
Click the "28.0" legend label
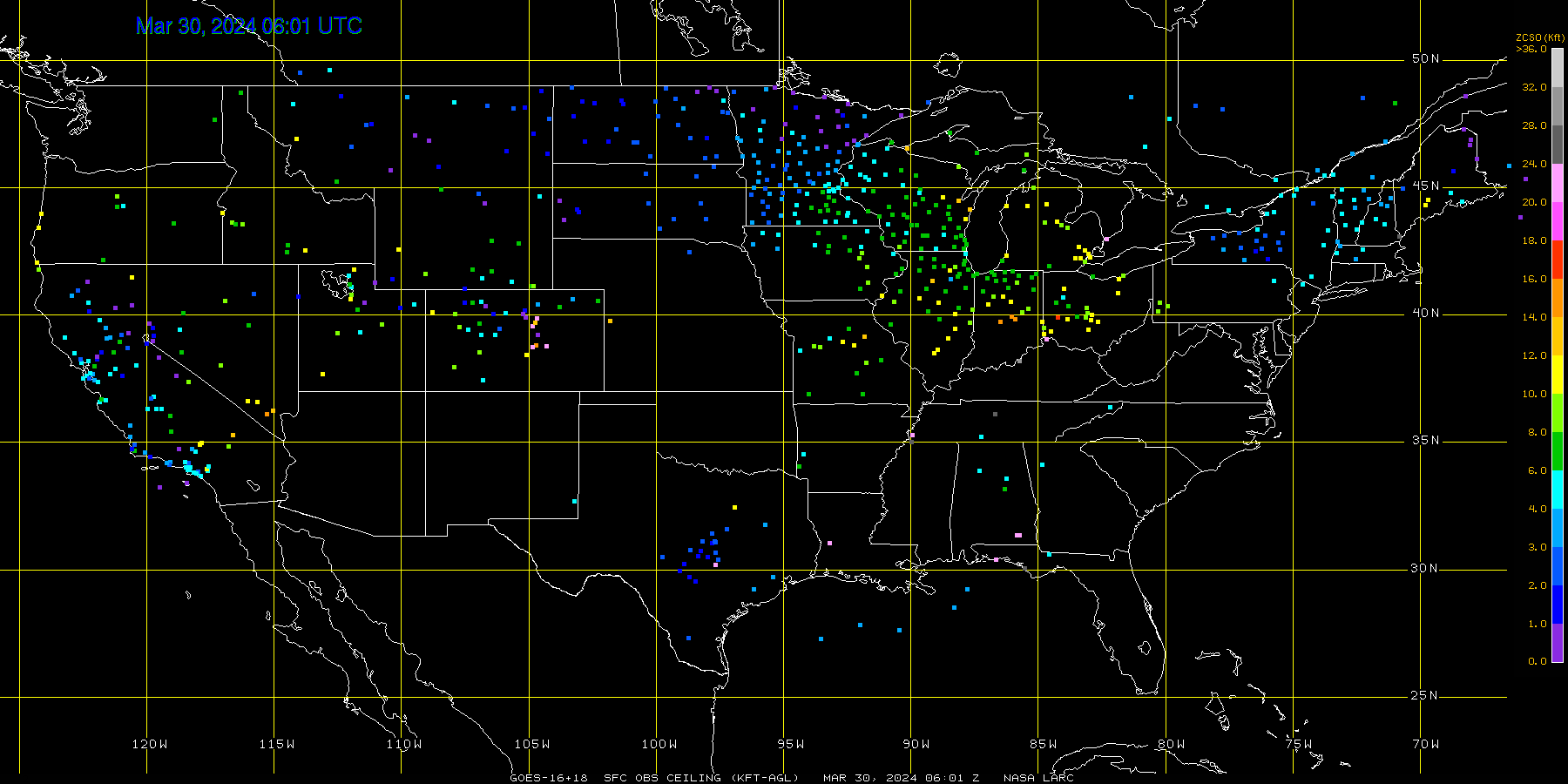(x=1534, y=125)
